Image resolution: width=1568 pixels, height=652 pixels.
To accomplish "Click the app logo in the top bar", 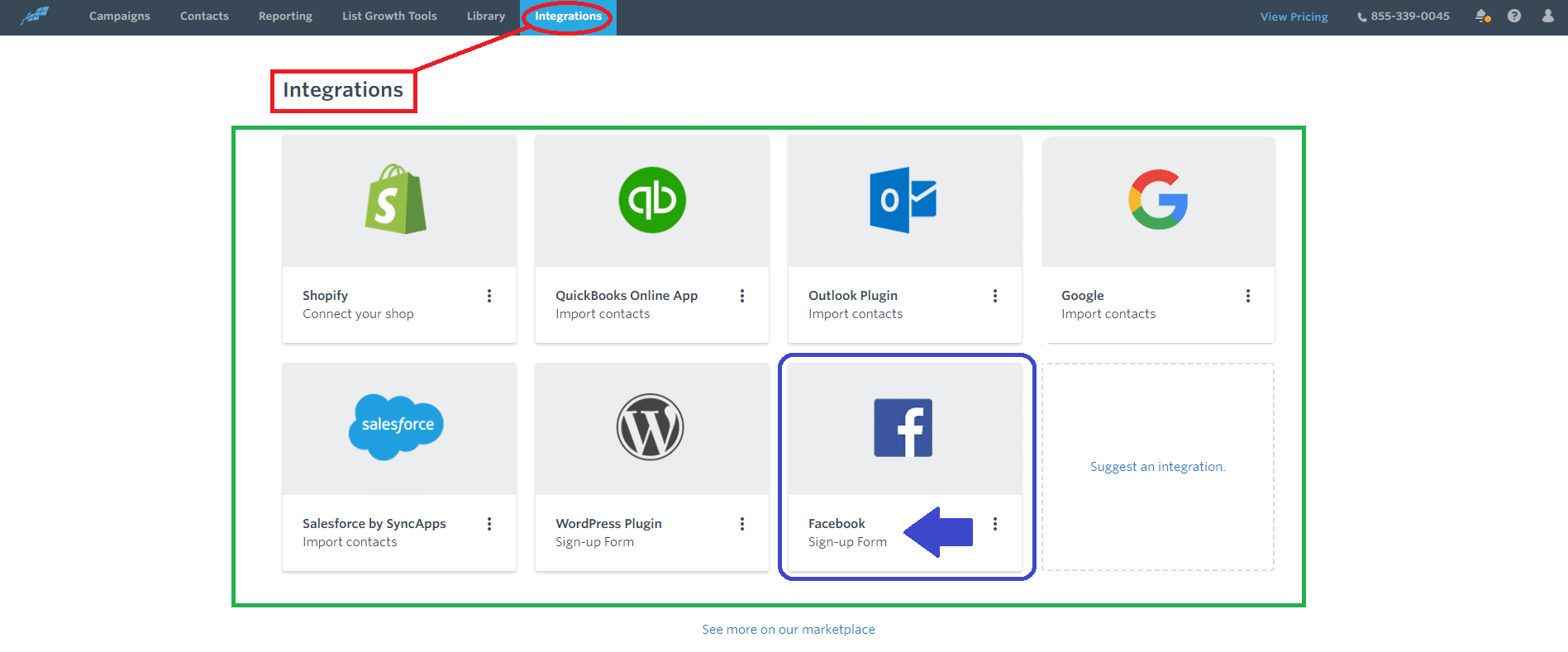I will (35, 16).
